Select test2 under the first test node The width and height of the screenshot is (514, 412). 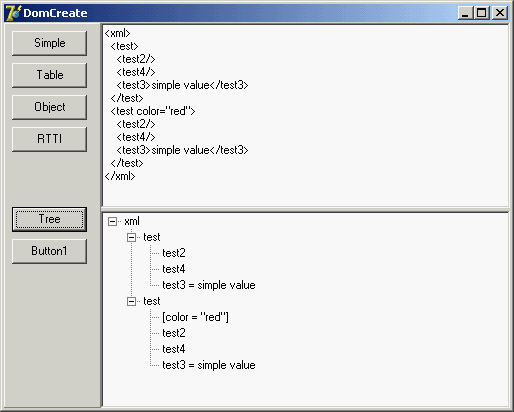click(174, 253)
